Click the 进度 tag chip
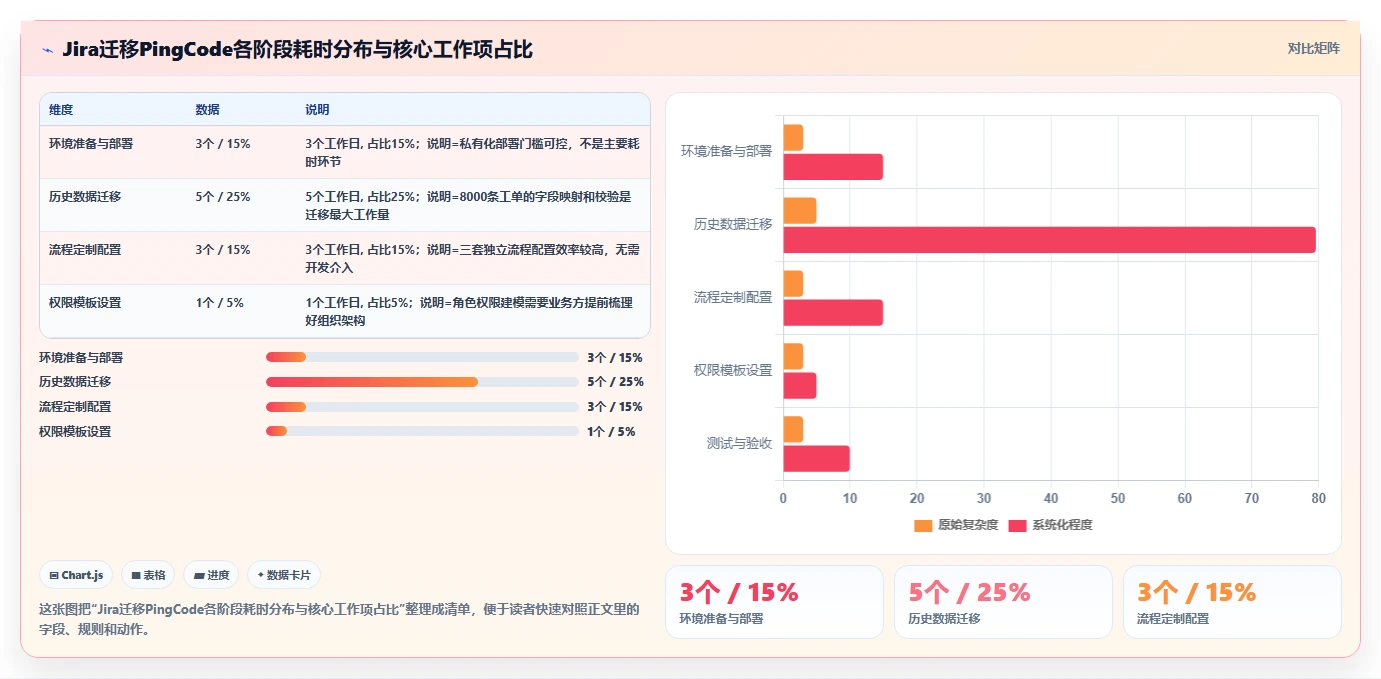The image size is (1381, 679). [x=211, y=575]
